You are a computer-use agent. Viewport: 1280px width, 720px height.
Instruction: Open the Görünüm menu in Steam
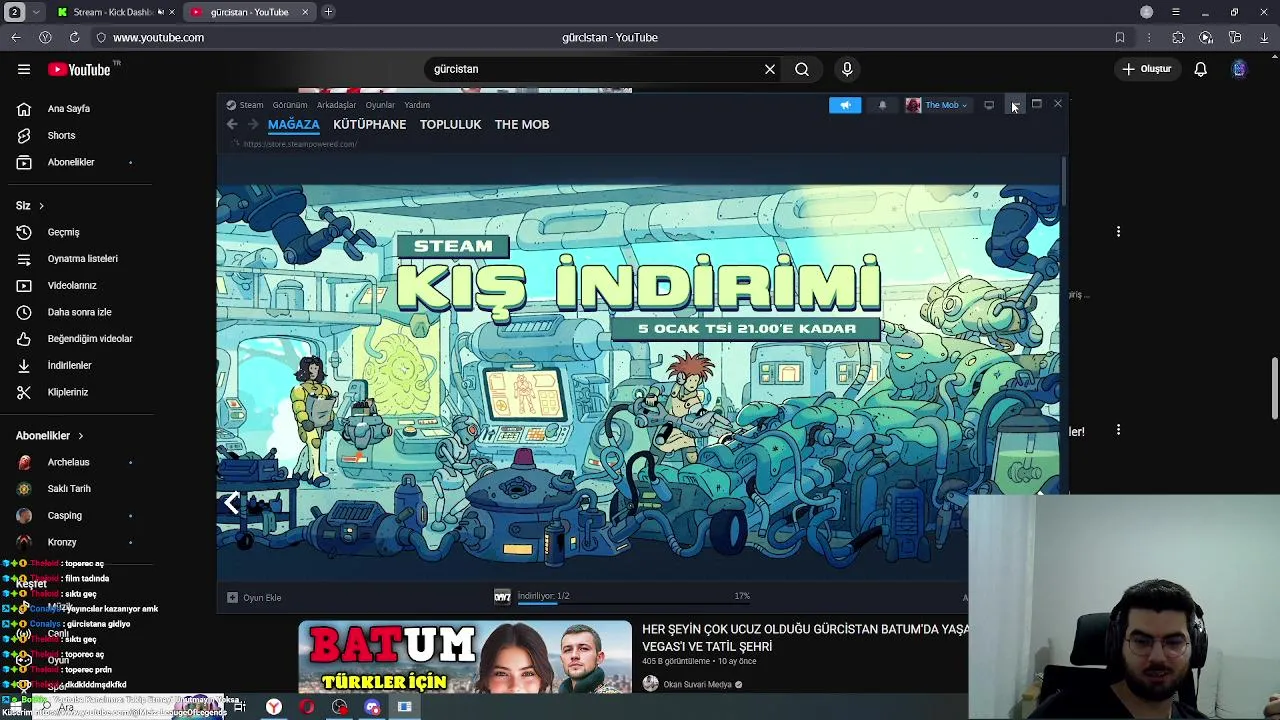[290, 105]
